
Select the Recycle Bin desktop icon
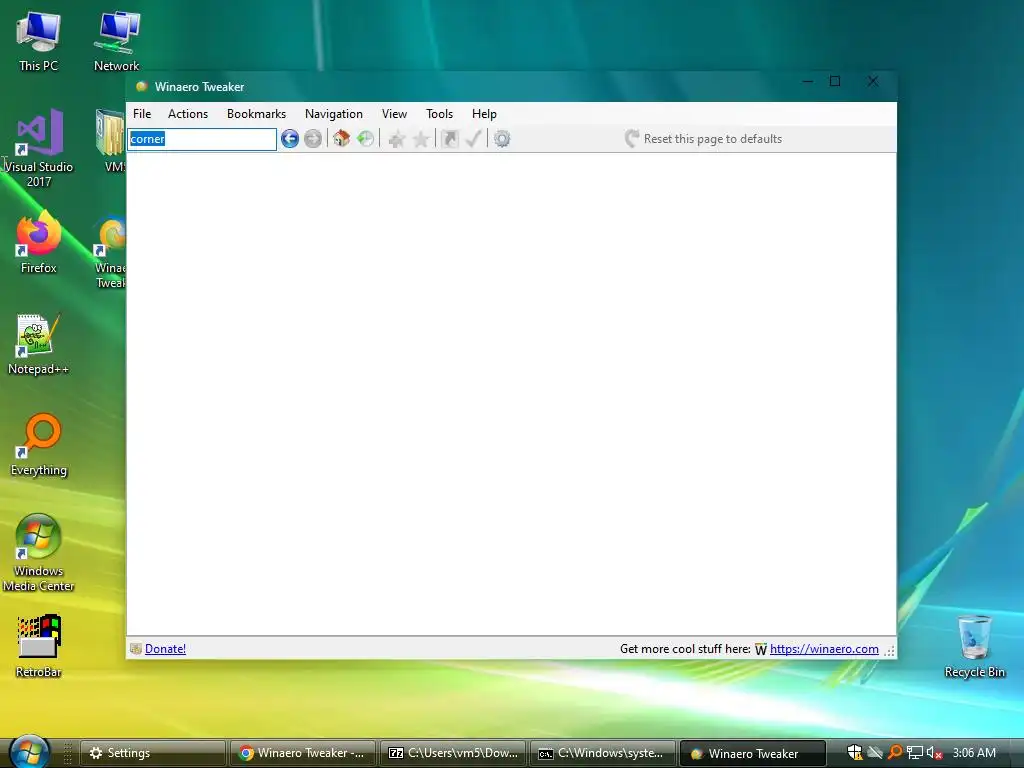[974, 647]
